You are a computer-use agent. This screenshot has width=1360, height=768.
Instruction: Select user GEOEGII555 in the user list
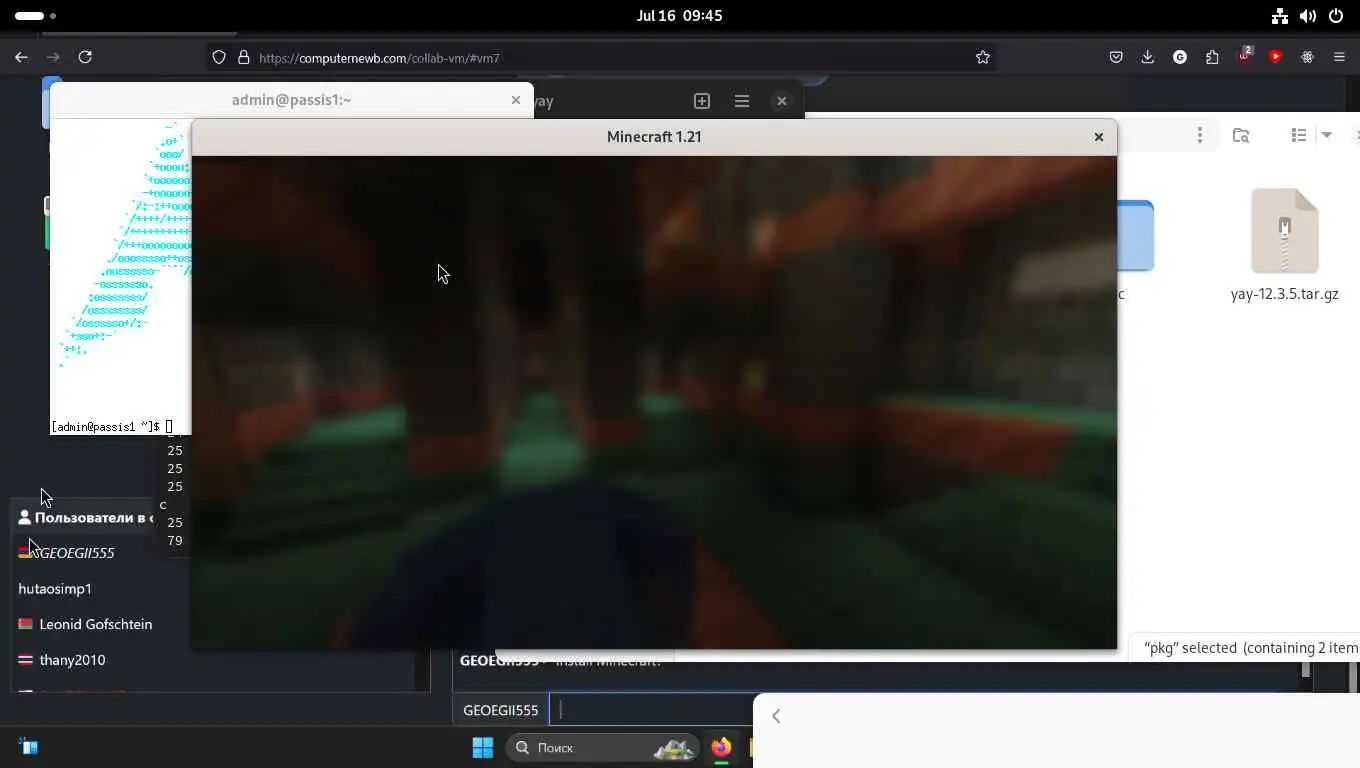(x=76, y=552)
